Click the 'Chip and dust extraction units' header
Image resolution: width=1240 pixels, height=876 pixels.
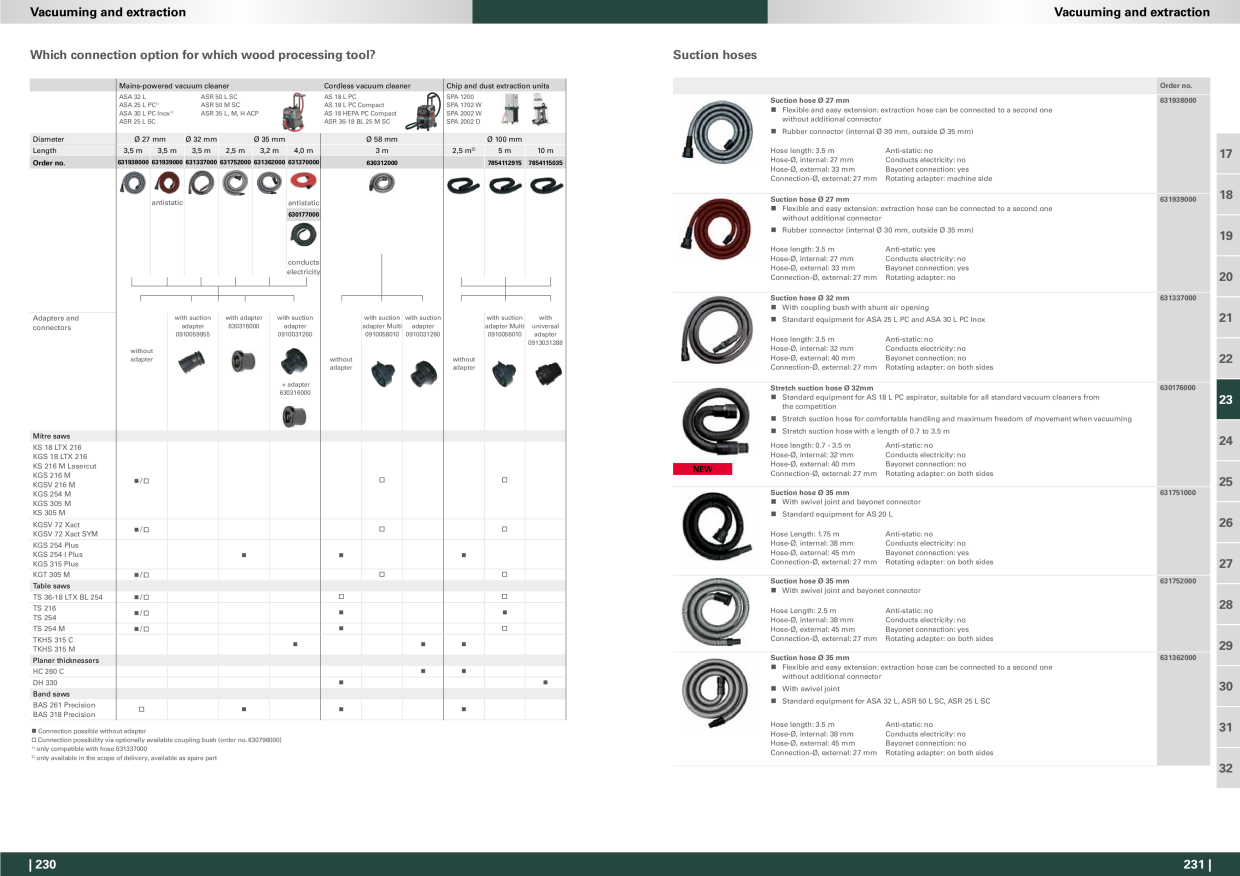coord(498,86)
